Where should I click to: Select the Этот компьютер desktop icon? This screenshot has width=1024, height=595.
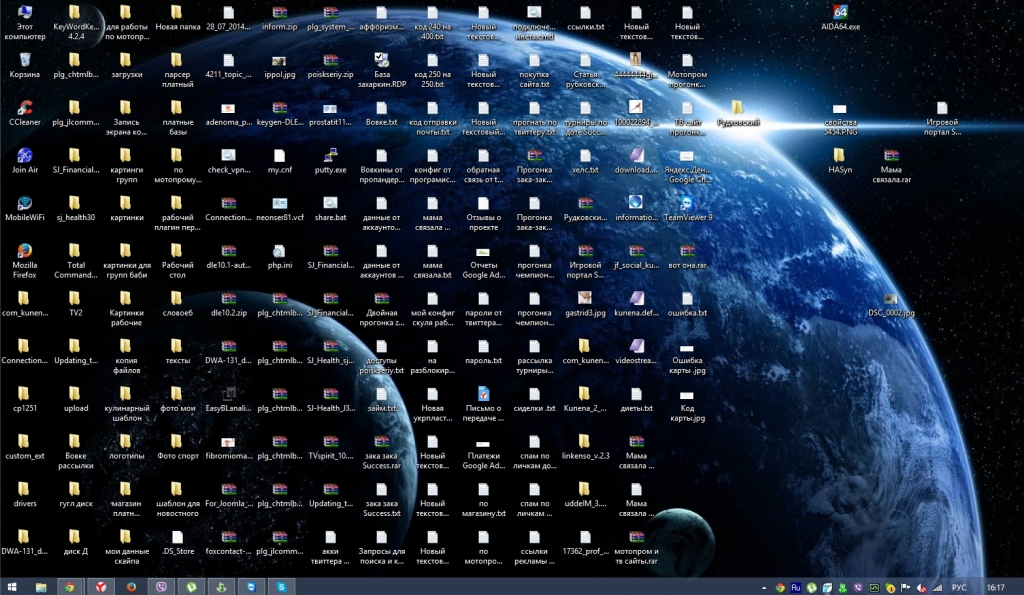pos(24,13)
